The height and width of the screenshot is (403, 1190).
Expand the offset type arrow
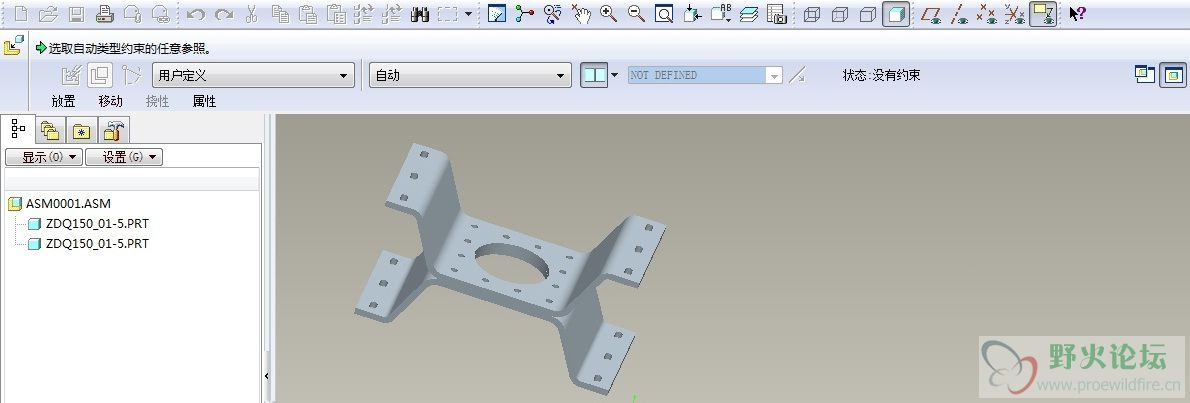click(615, 75)
